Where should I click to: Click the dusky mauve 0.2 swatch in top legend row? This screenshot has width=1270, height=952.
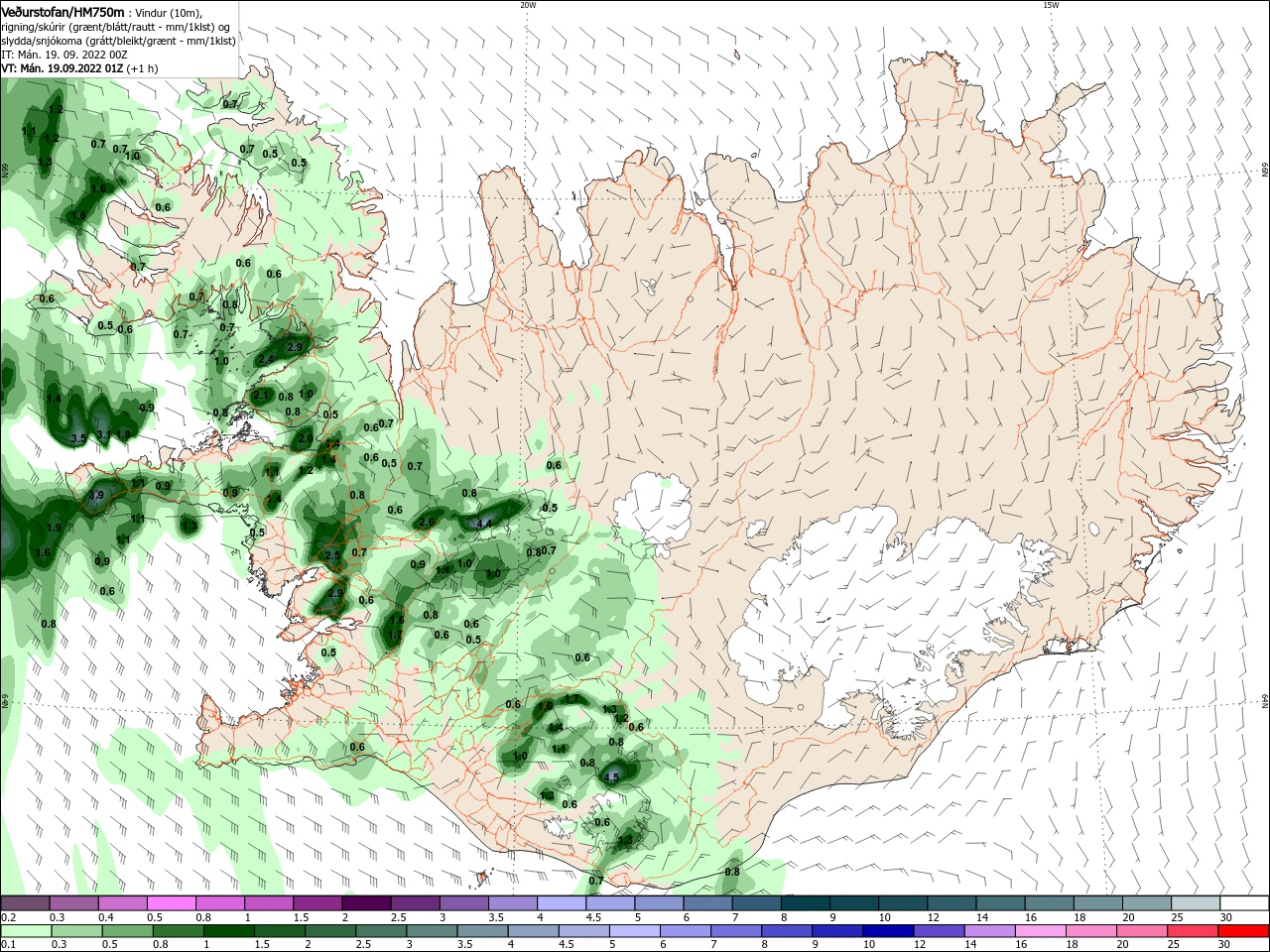click(26, 903)
